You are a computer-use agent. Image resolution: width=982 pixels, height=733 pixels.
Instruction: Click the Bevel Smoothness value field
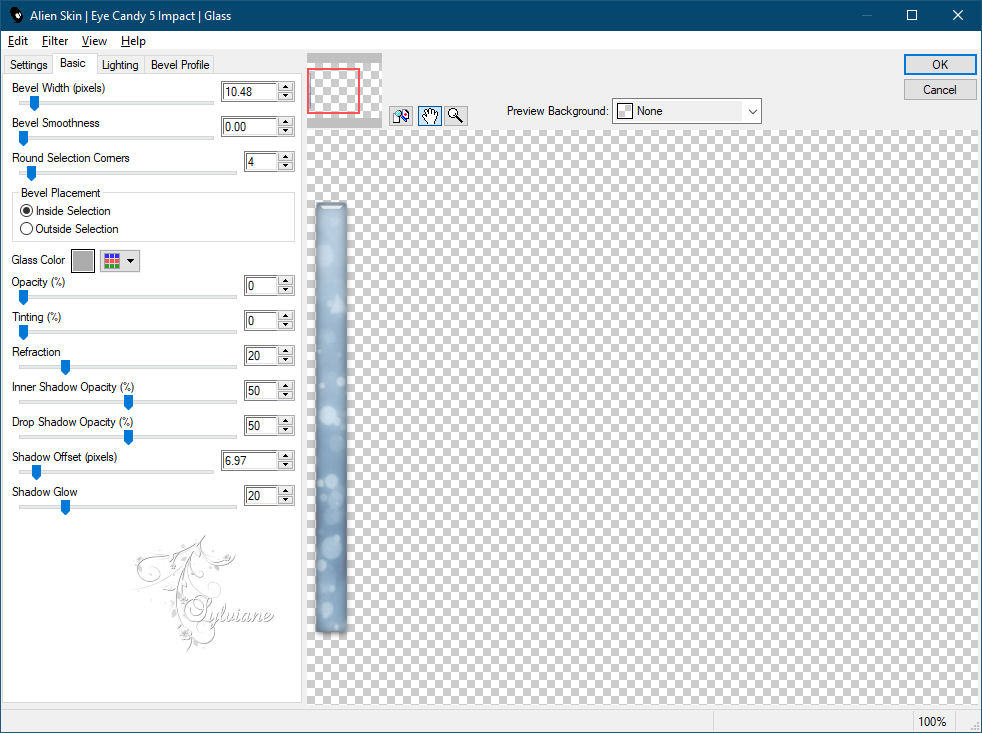coord(249,127)
